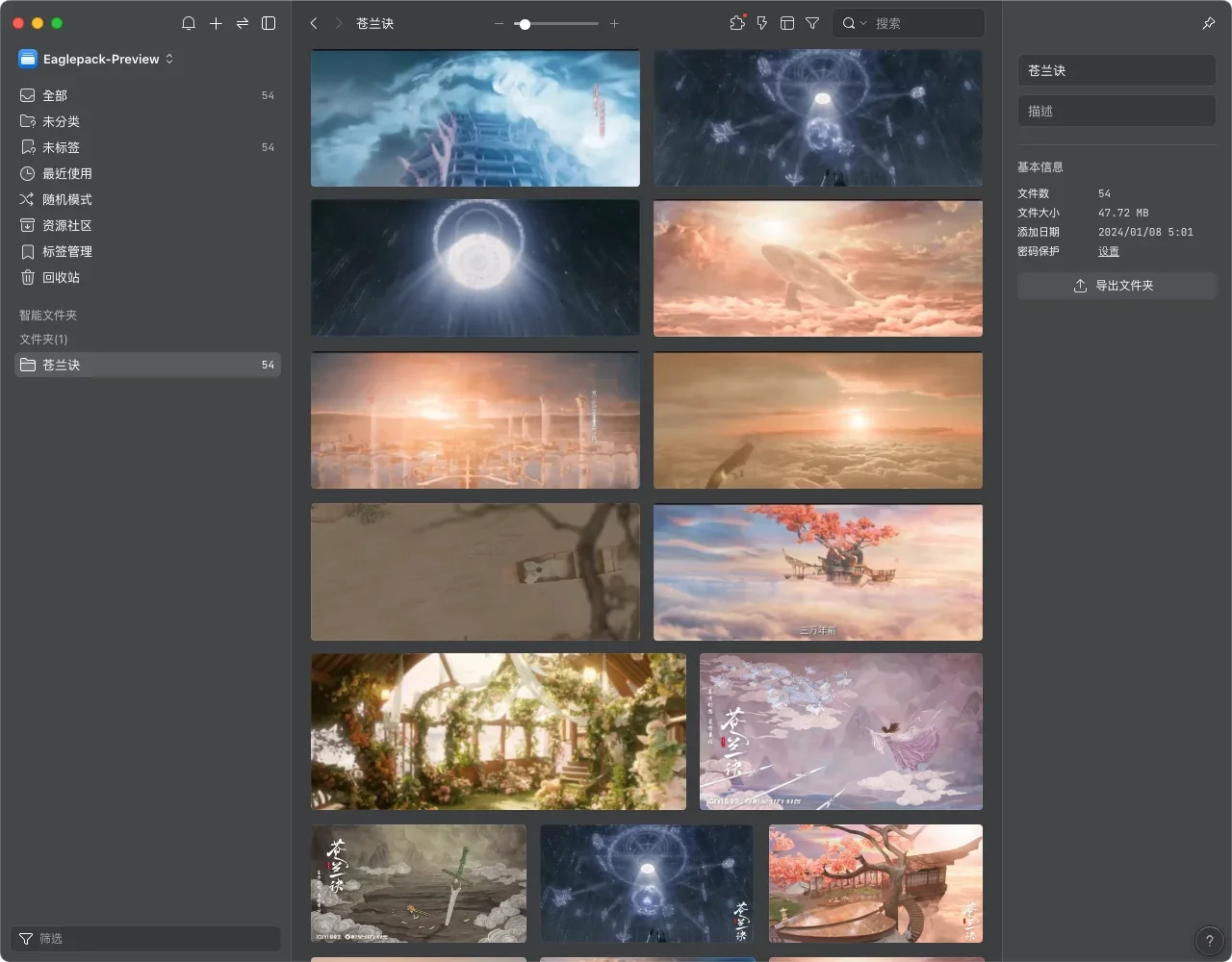Click the 47.72 MB file size value
Screen dimensions: 1232x962
pos(1123,213)
